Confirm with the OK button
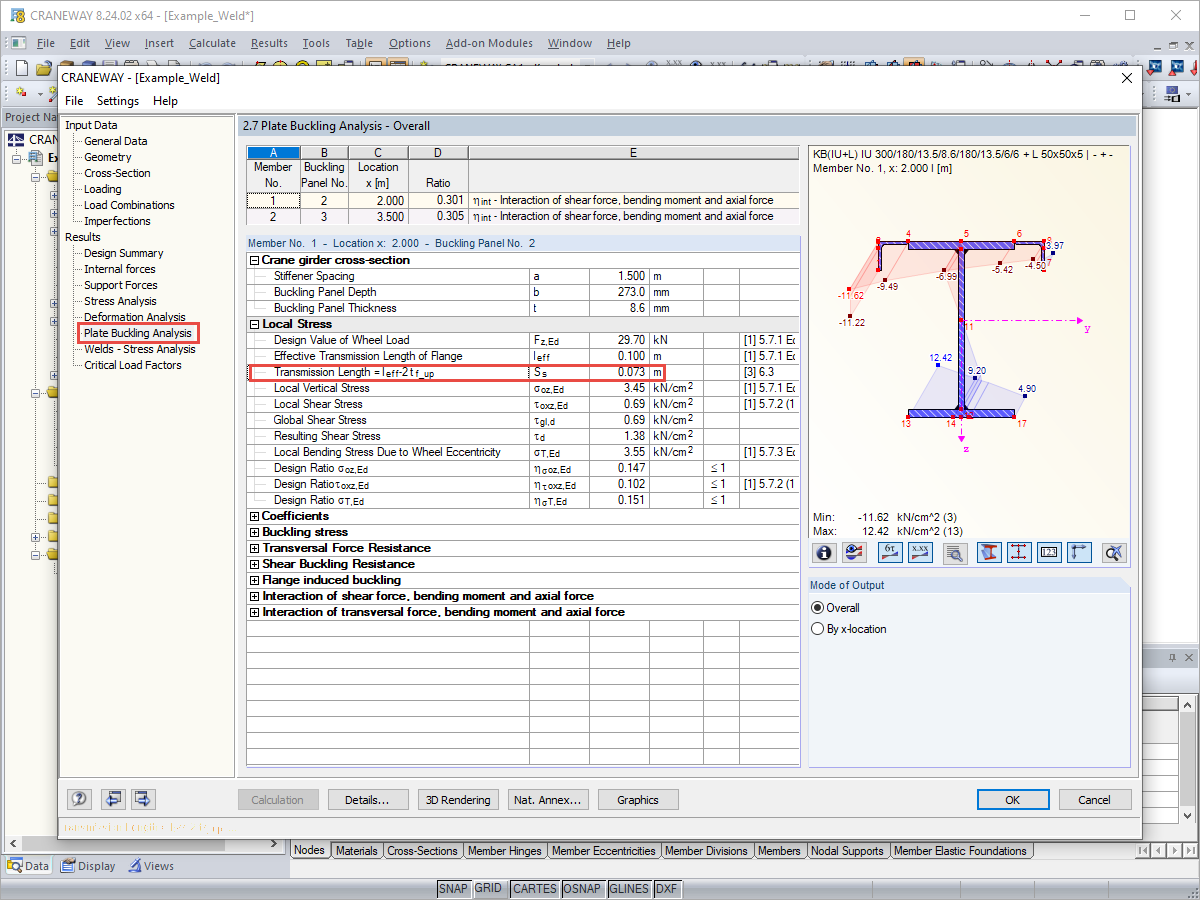Image resolution: width=1200 pixels, height=900 pixels. click(1013, 800)
